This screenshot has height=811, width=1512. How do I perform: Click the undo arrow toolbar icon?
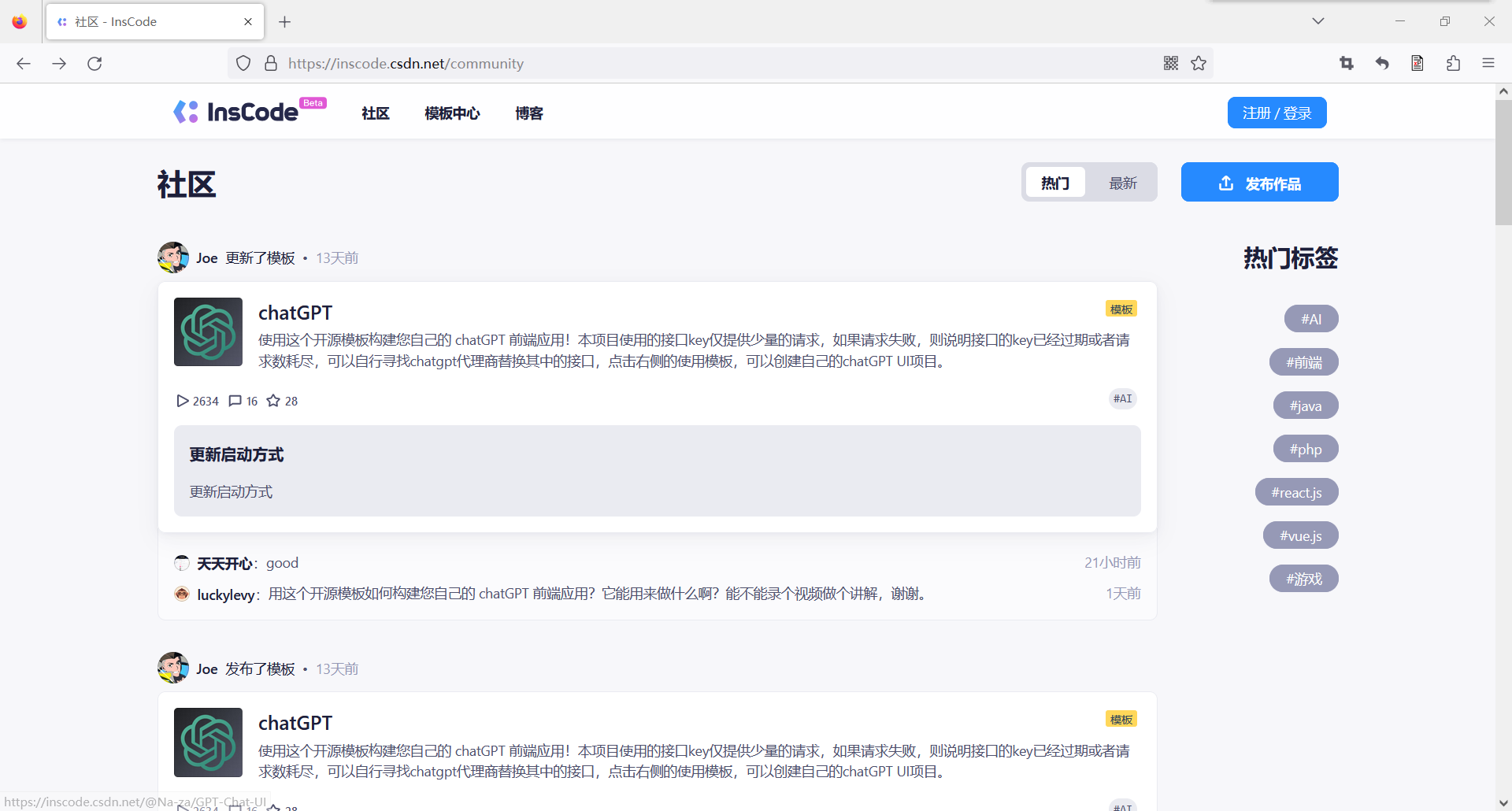1382,64
